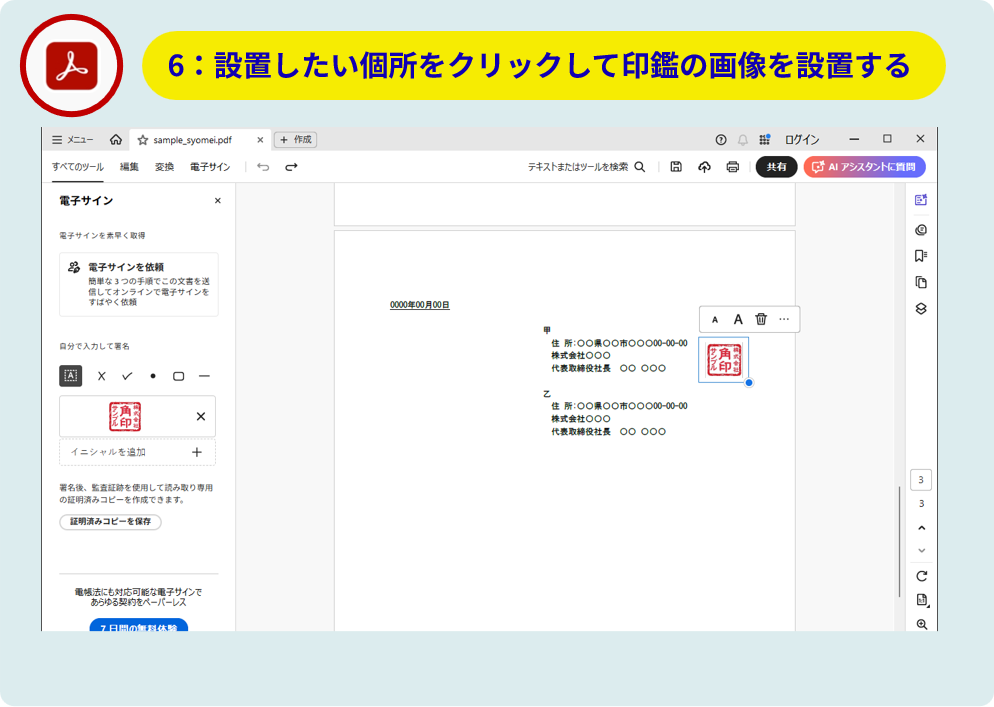Viewport: 994px width, 707px height.
Task: Select the checkmark annotation tool
Action: click(x=127, y=376)
